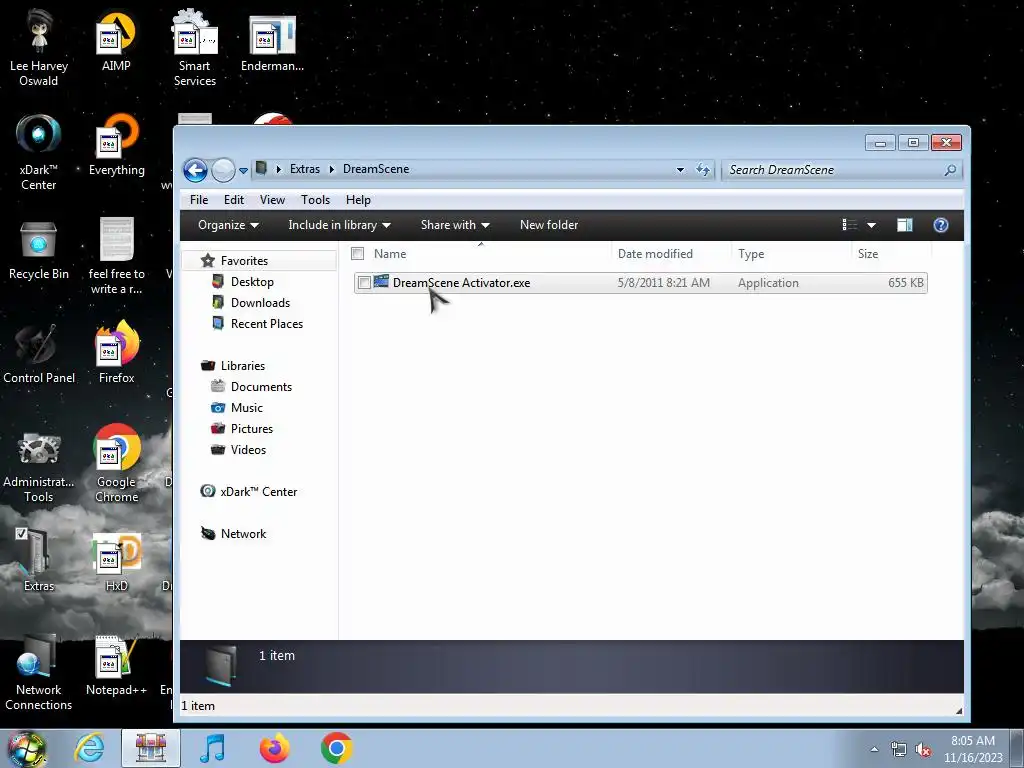Open recent locations dropdown next to the forward arrow
The image size is (1024, 768).
click(x=243, y=170)
